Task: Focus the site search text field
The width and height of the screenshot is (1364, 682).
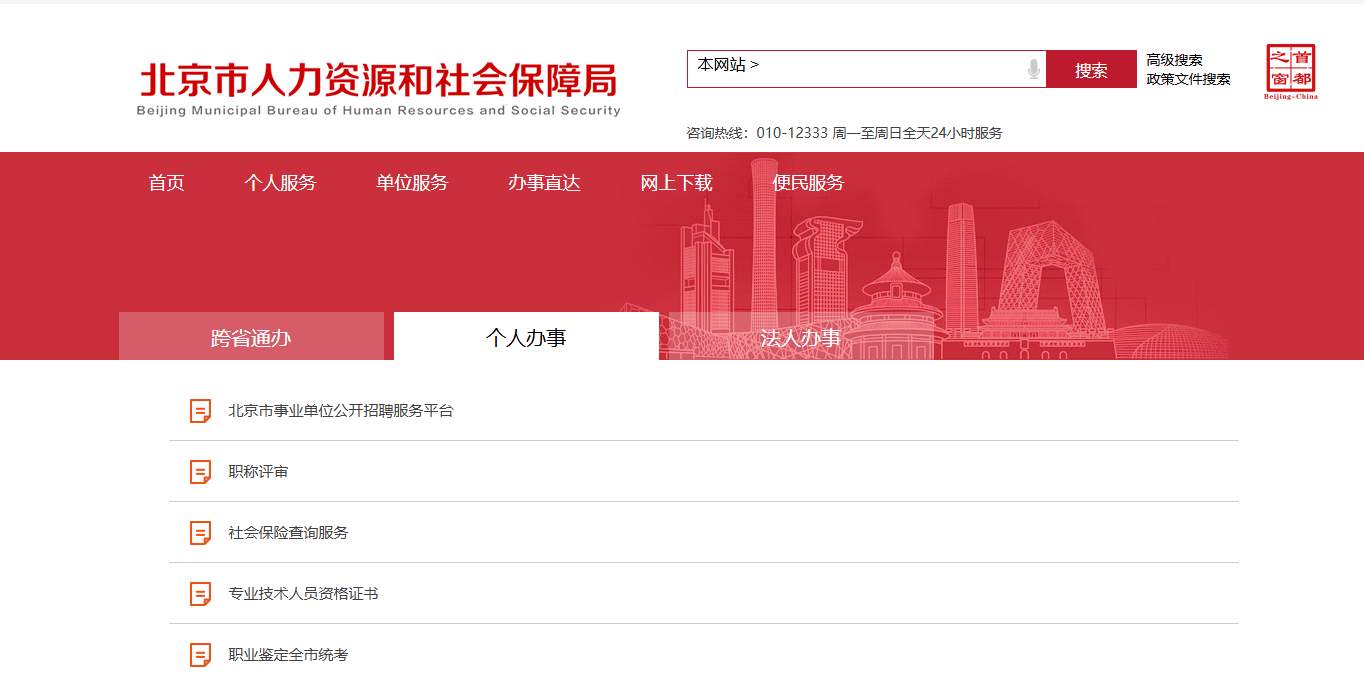Action: click(x=866, y=69)
